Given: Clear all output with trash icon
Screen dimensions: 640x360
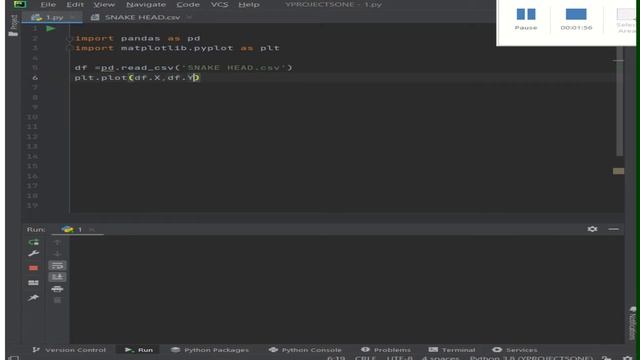Looking at the screenshot, I should click(57, 300).
